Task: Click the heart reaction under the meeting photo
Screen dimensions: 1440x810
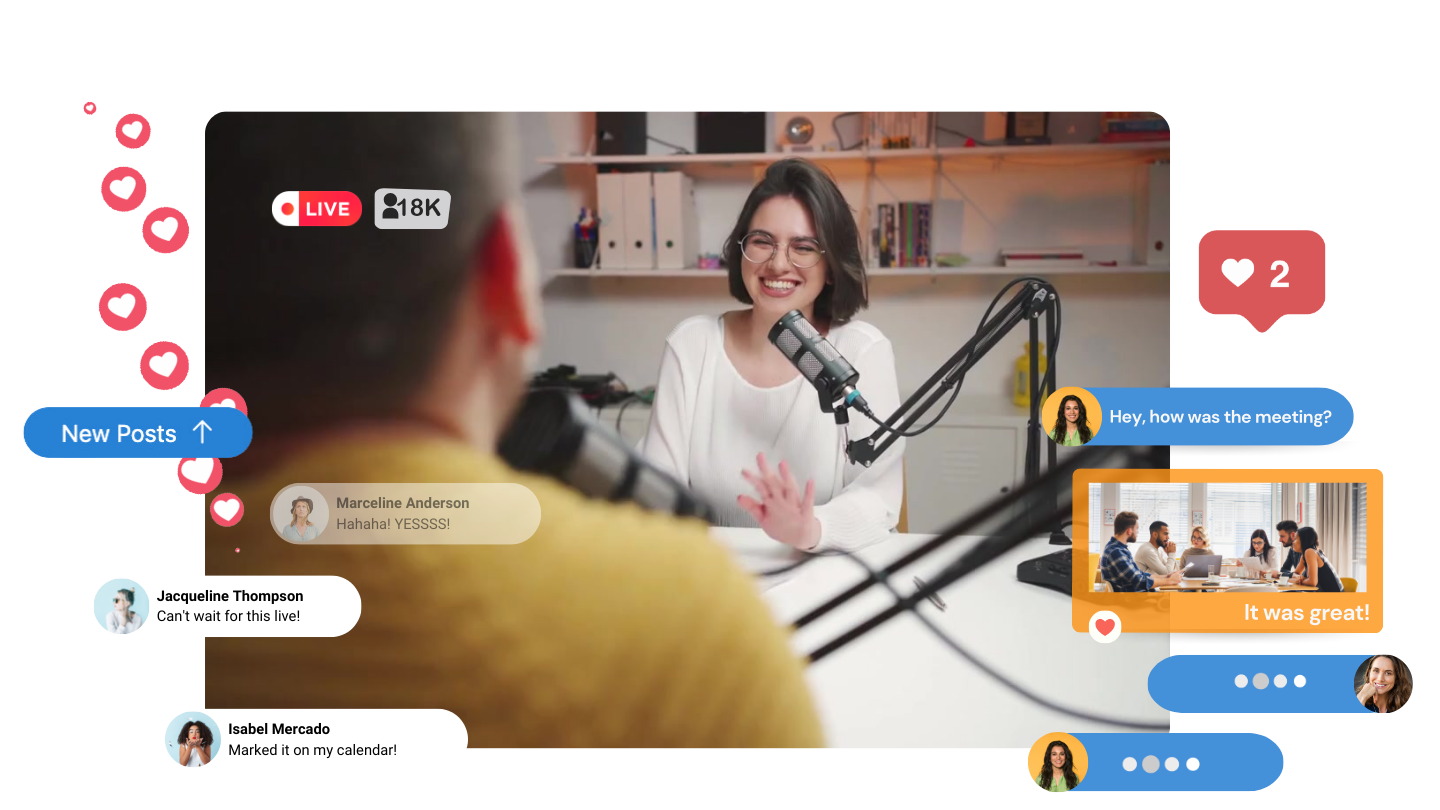Action: tap(1104, 627)
